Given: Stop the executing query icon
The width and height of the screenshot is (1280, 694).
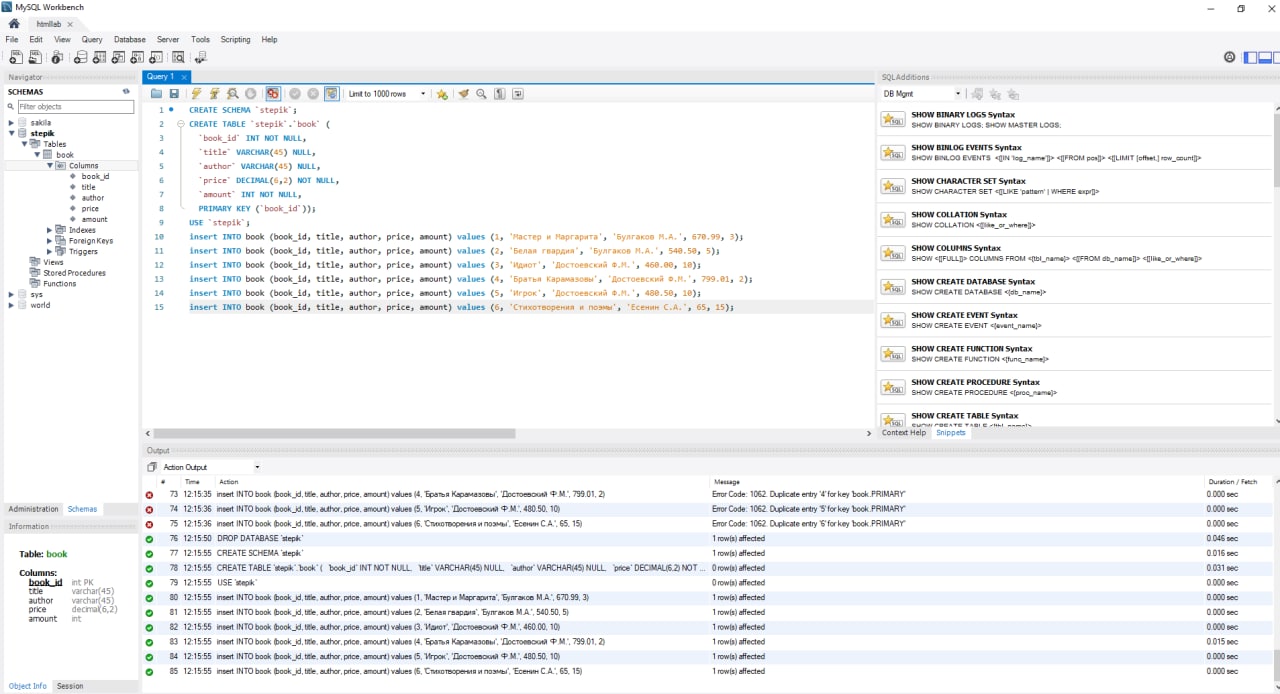Looking at the screenshot, I should point(251,93).
